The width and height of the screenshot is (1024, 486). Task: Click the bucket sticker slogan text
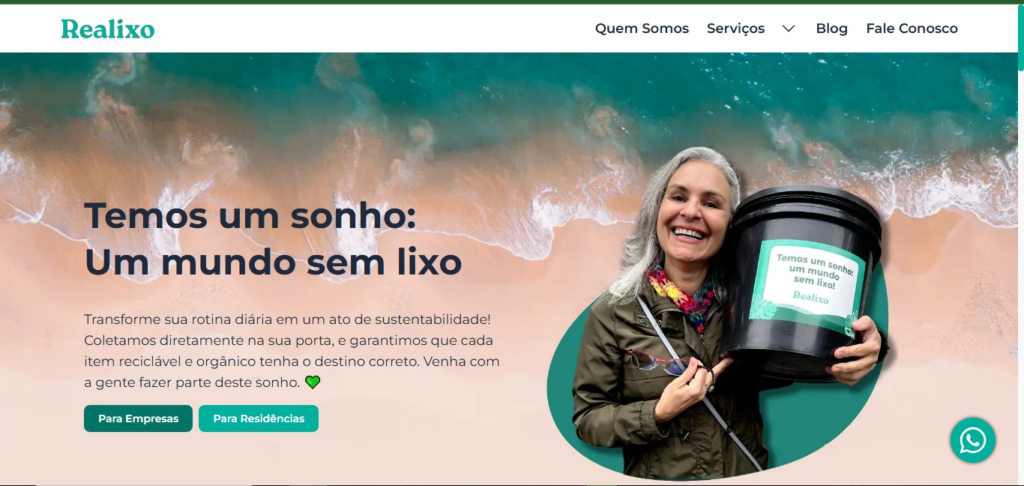[811, 268]
